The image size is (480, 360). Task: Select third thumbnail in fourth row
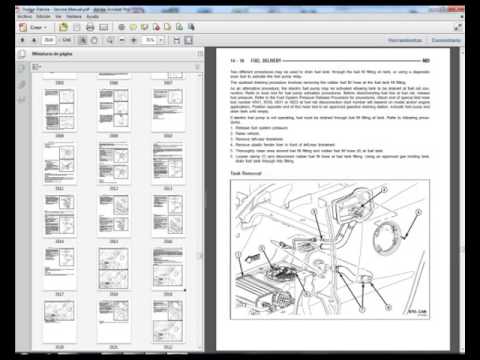click(x=168, y=215)
